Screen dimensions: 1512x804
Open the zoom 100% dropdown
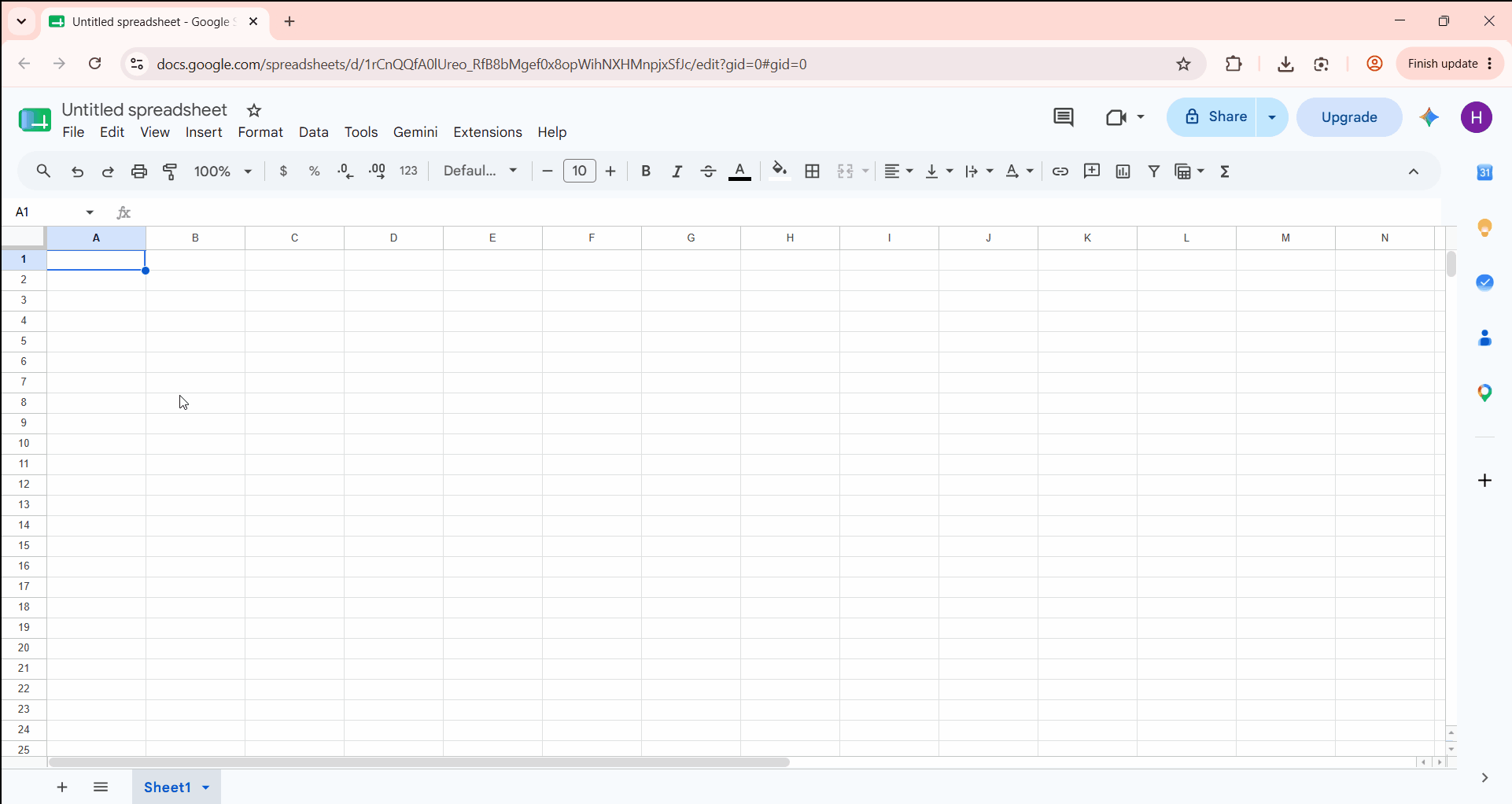pyautogui.click(x=223, y=171)
